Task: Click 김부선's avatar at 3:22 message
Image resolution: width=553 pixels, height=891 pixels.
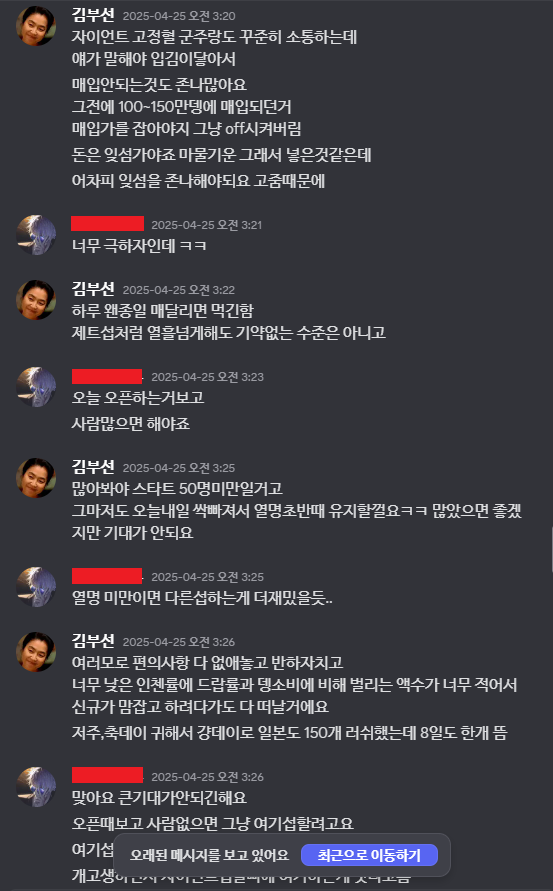Action: 36,300
